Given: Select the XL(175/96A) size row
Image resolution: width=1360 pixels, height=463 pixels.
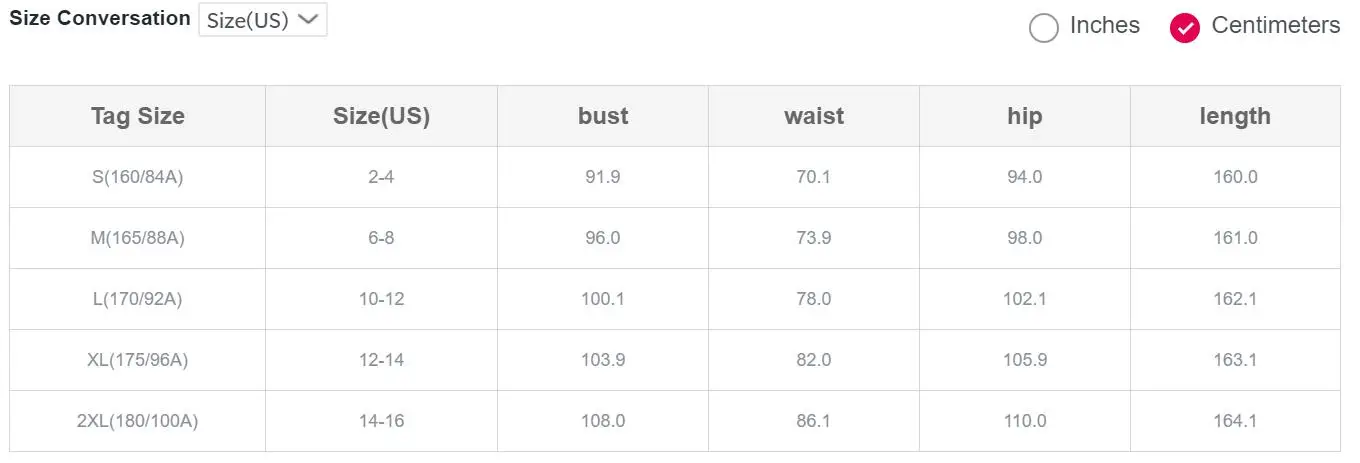Looking at the screenshot, I should tap(675, 360).
